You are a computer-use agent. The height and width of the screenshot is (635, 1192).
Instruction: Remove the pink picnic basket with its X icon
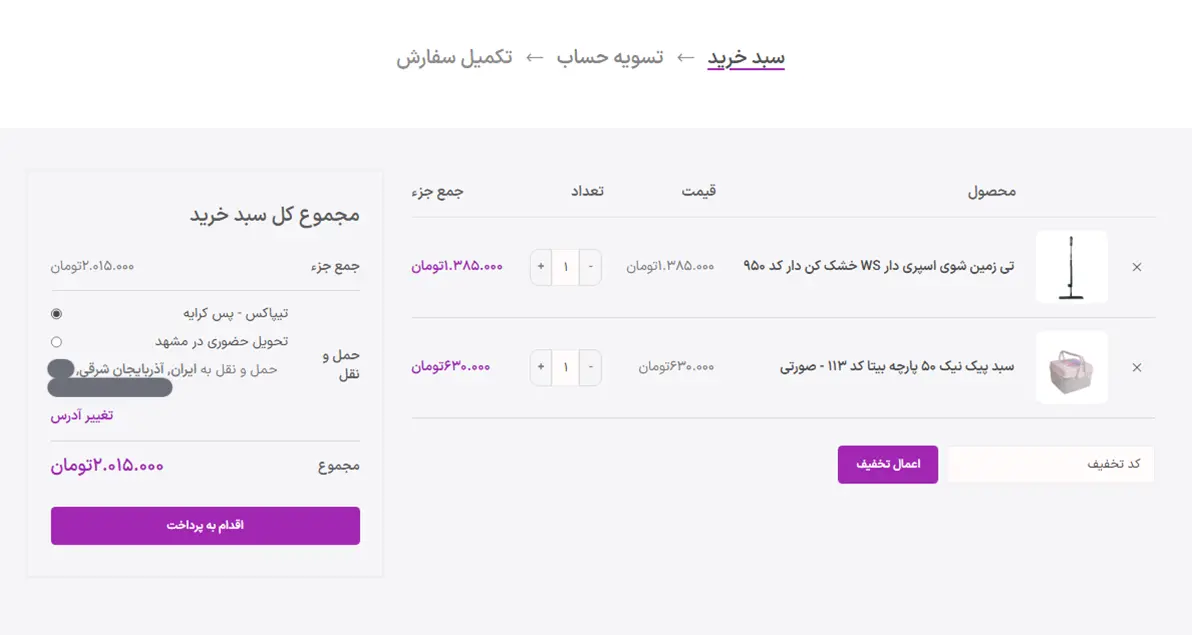pos(1136,367)
